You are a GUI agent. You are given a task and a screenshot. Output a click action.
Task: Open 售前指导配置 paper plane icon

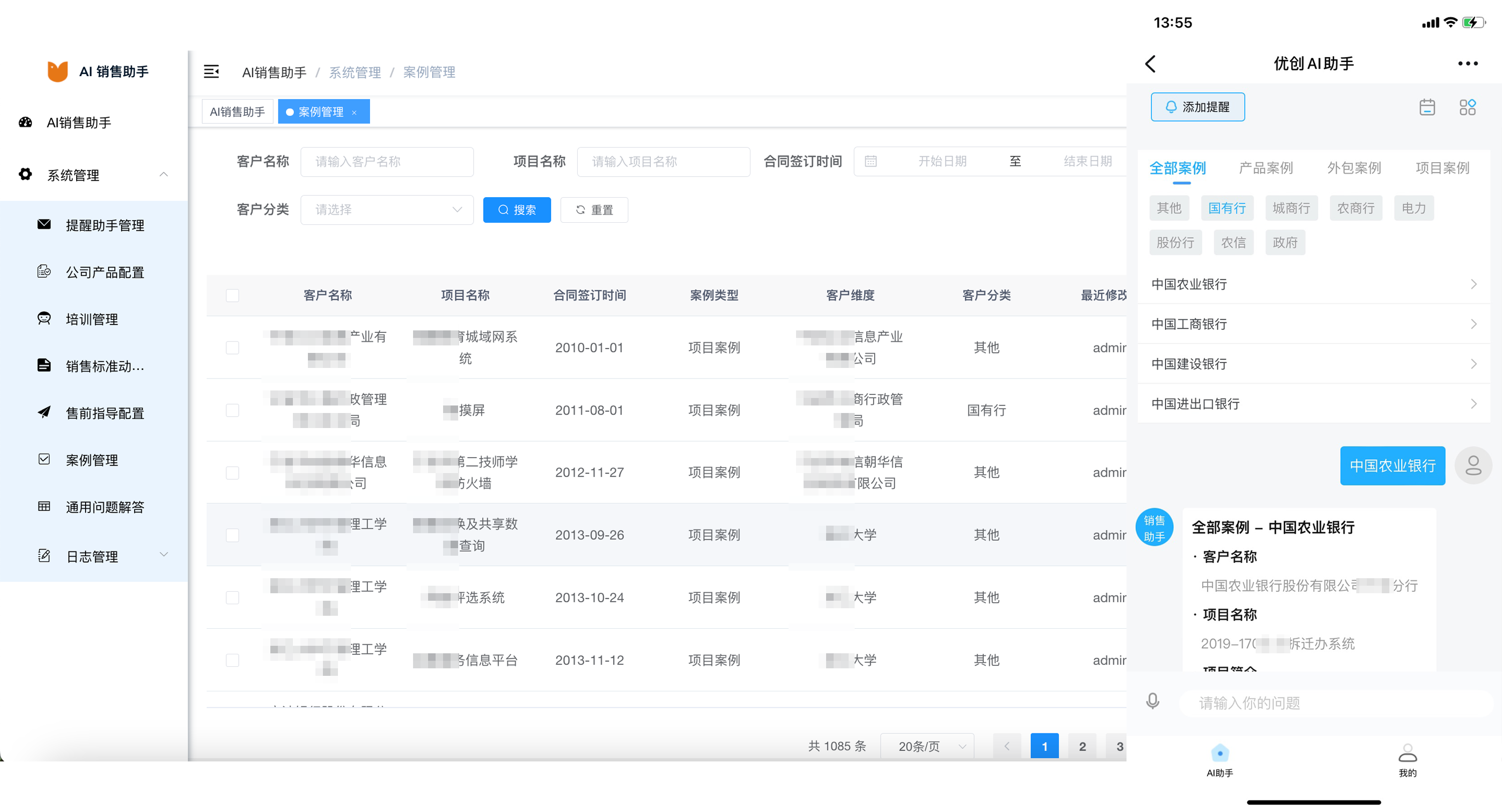45,412
